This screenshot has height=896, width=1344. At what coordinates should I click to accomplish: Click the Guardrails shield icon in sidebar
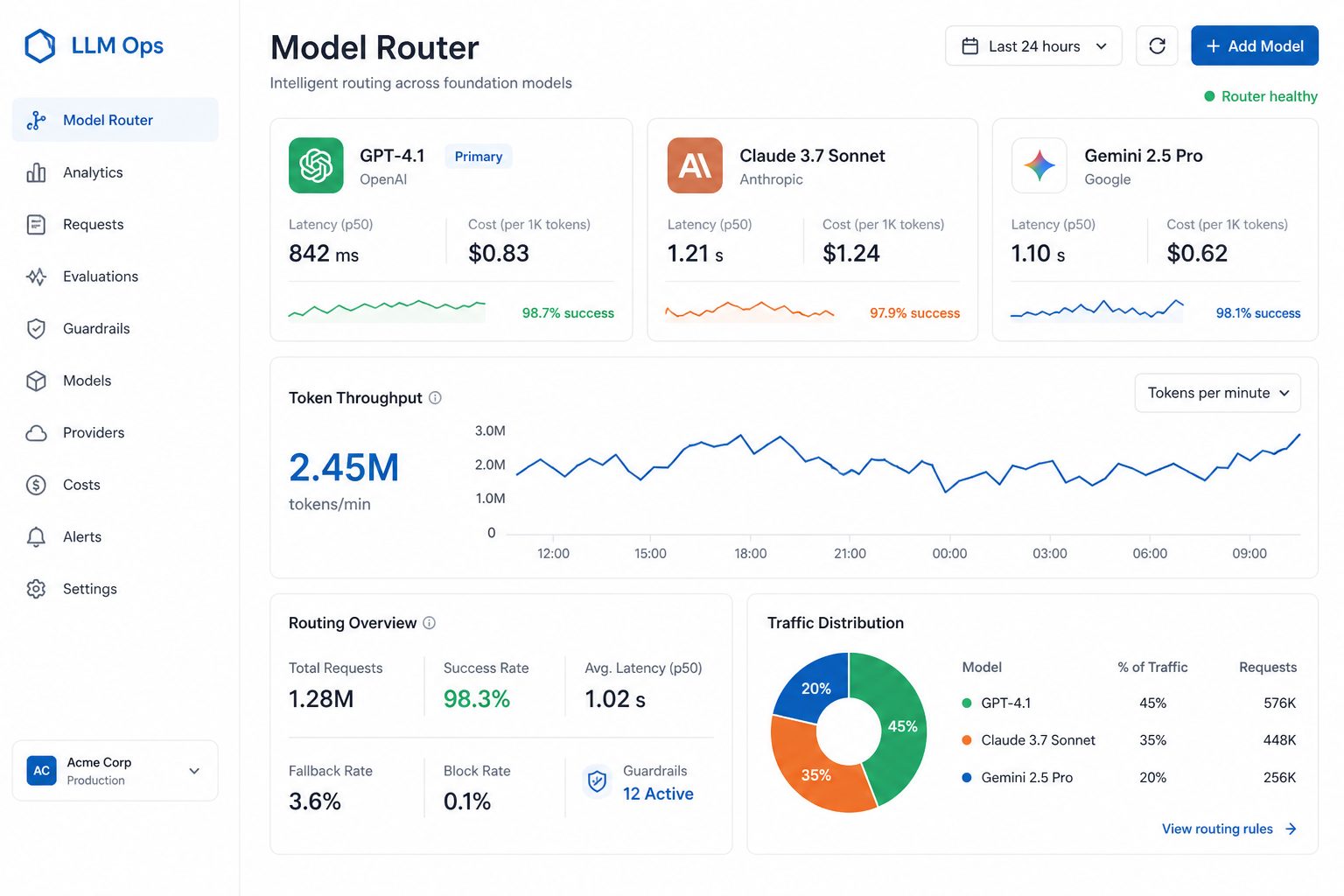tap(36, 329)
